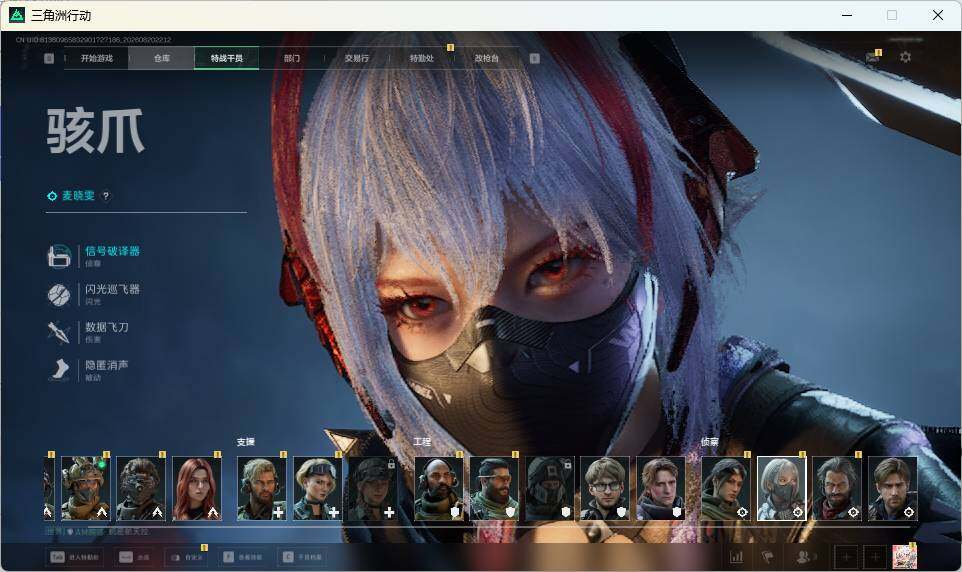Open the 特勤处 tab
The height and width of the screenshot is (572, 962).
pos(421,58)
